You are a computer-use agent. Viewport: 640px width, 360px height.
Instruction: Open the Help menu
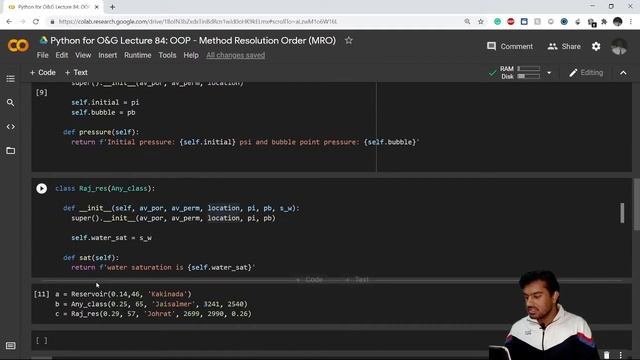191,55
